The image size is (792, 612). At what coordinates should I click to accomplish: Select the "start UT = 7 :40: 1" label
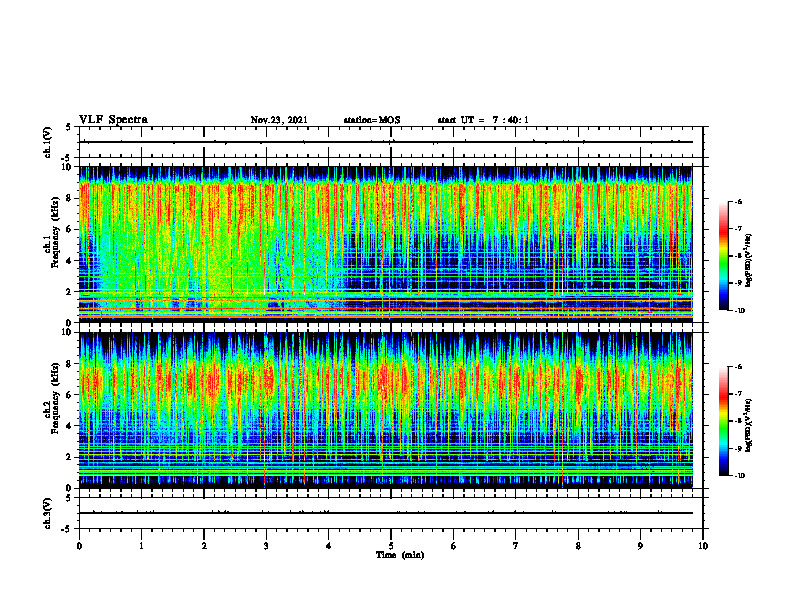point(483,120)
